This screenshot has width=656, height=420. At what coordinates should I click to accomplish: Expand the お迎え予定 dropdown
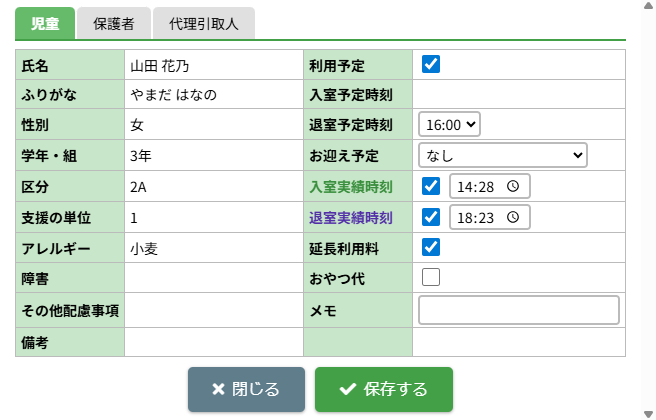[502, 155]
